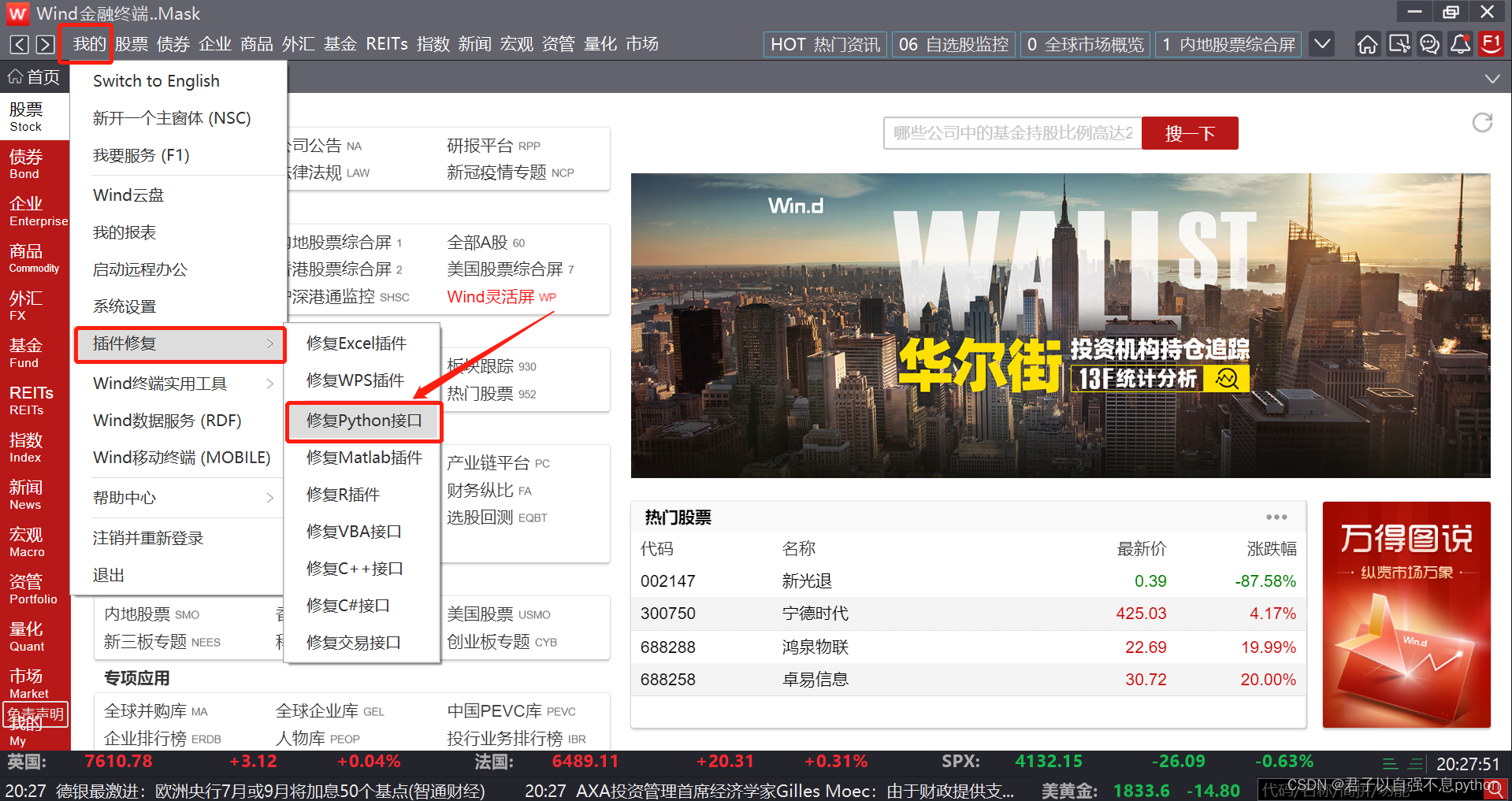Click the forward navigation arrow icon
Screen dimensions: 1512x801
coord(46,44)
